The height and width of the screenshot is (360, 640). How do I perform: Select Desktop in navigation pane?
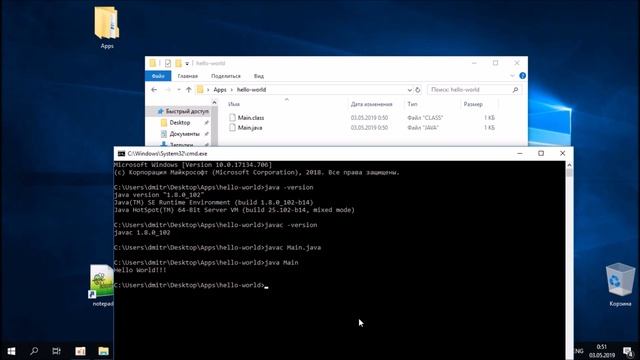tap(180, 122)
